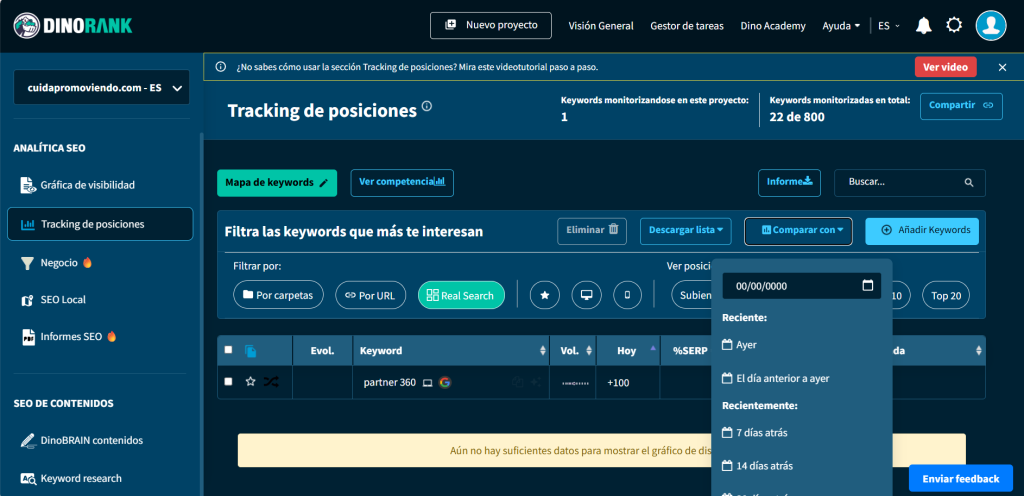
Task: Mark partner 360 keyword as favorite
Action: click(x=250, y=382)
